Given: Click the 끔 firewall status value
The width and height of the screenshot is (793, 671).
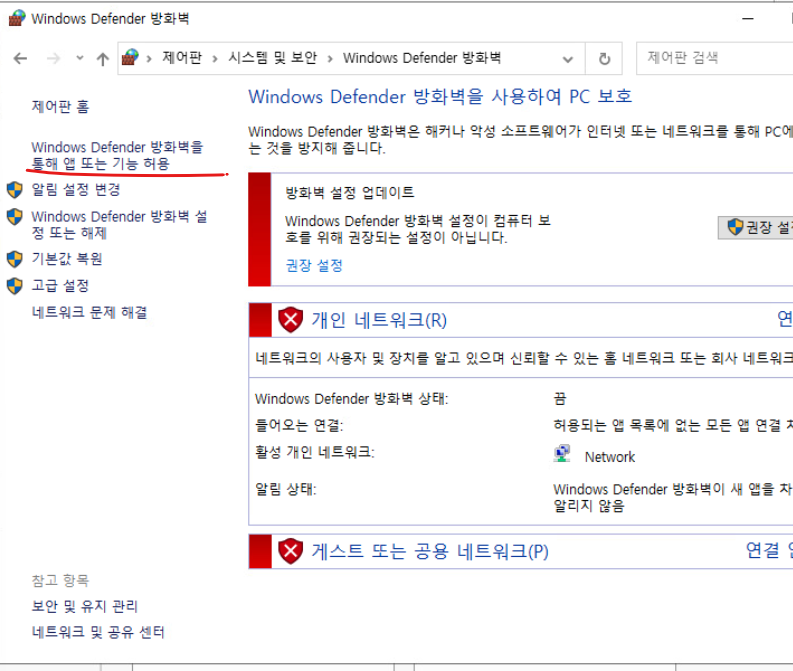Looking at the screenshot, I should [x=560, y=399].
